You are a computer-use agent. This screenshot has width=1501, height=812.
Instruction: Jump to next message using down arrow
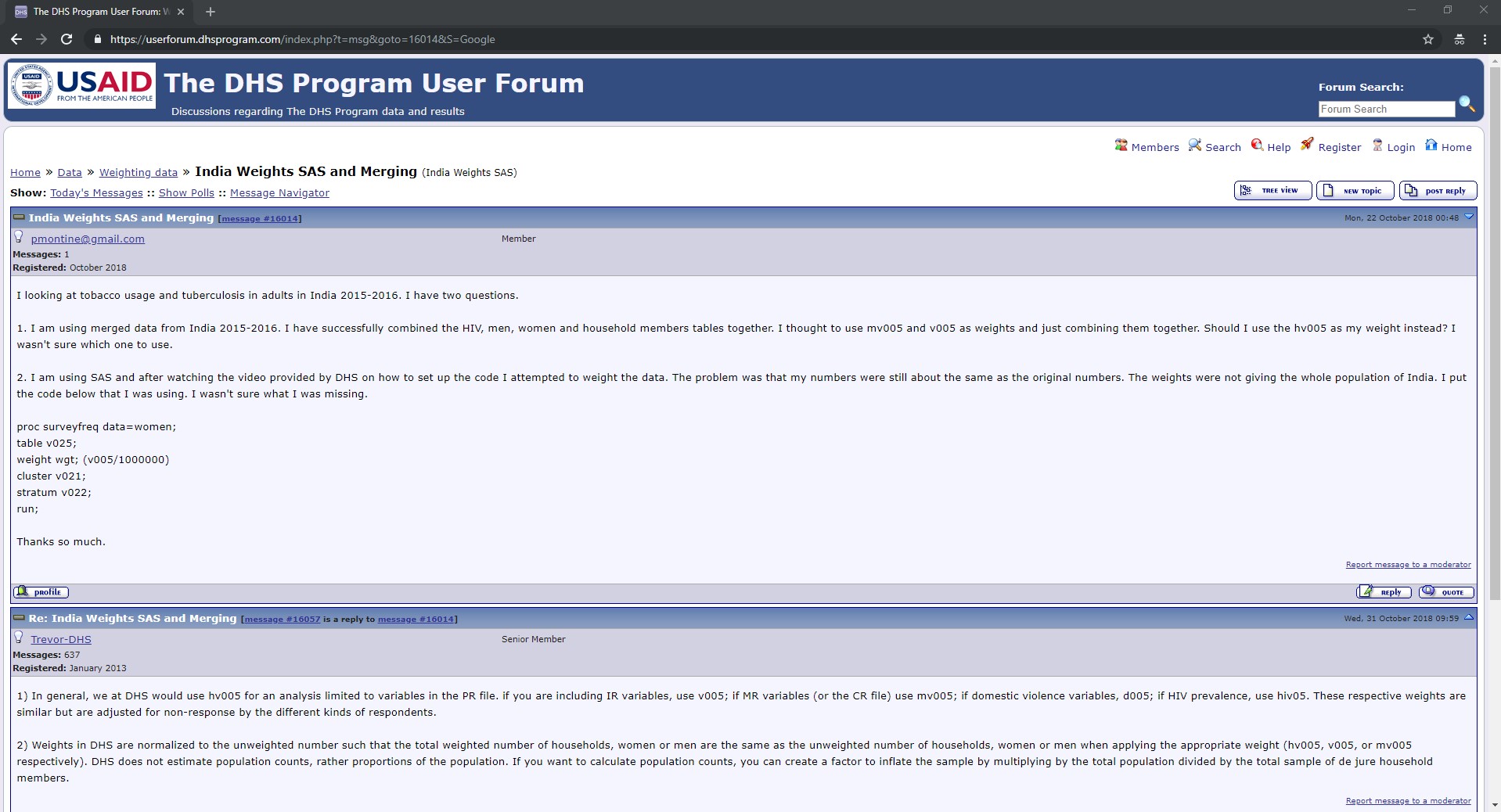[x=1469, y=217]
